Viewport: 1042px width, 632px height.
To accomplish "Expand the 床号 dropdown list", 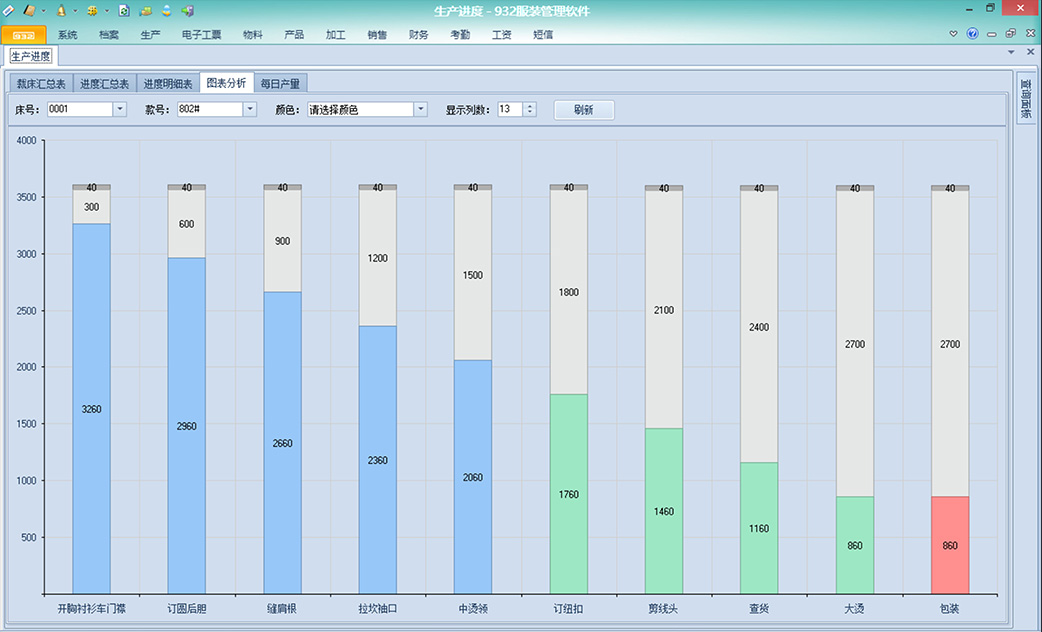I will click(x=120, y=110).
